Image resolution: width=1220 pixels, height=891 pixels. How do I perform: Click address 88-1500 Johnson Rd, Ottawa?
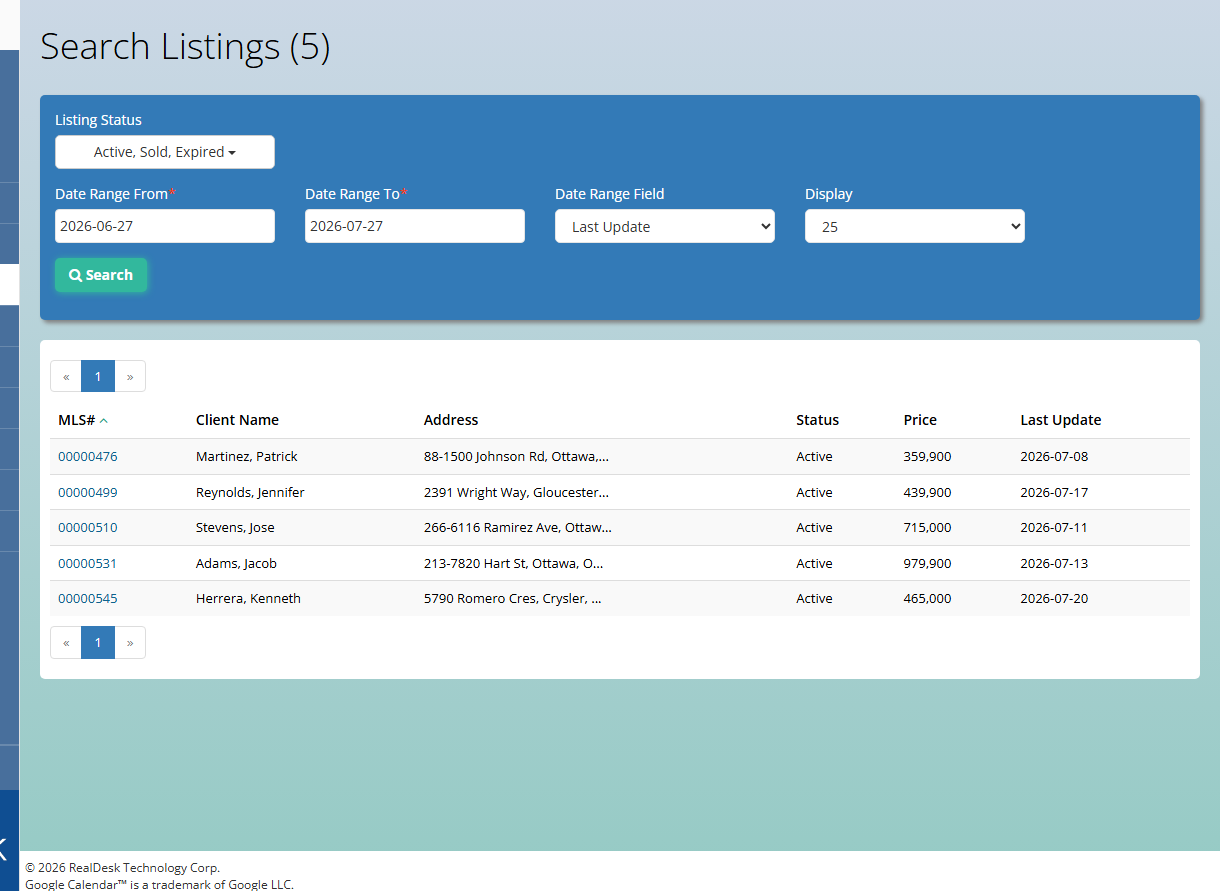(x=516, y=456)
